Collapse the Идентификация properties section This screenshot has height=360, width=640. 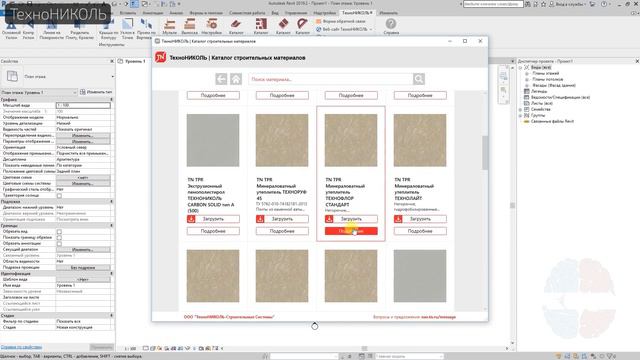pos(111,273)
